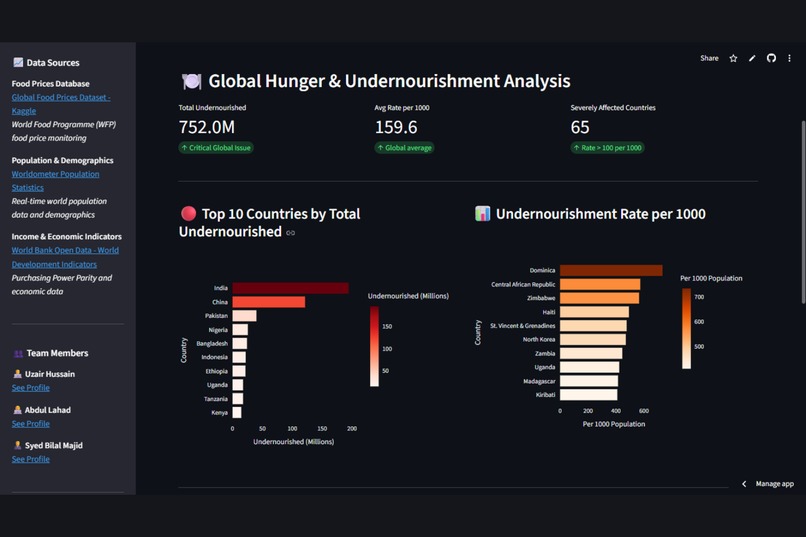Screen dimensions: 806x537
Task: Open the three-dot app menu
Action: coord(789,58)
